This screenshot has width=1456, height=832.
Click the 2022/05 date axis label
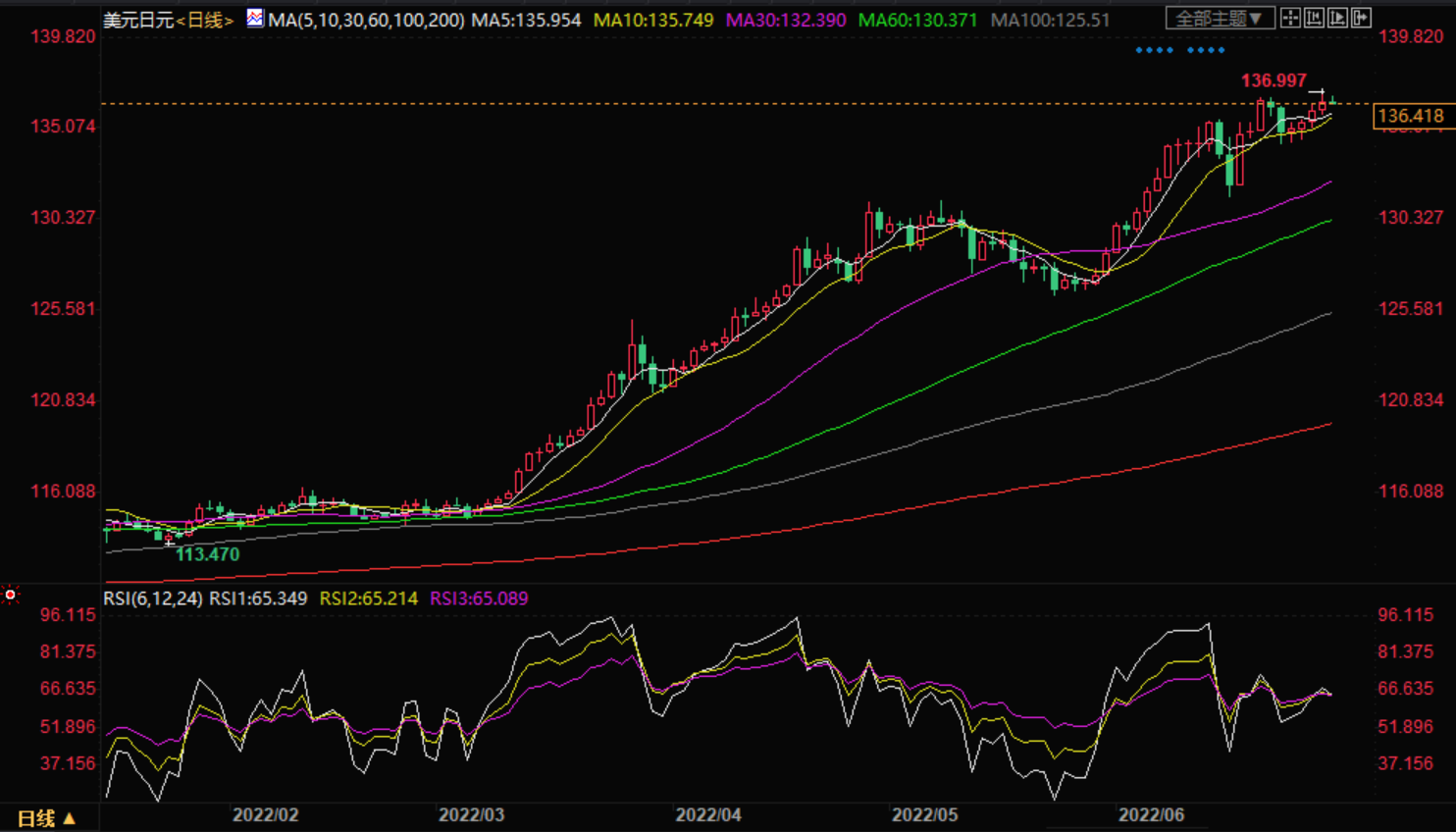[924, 815]
